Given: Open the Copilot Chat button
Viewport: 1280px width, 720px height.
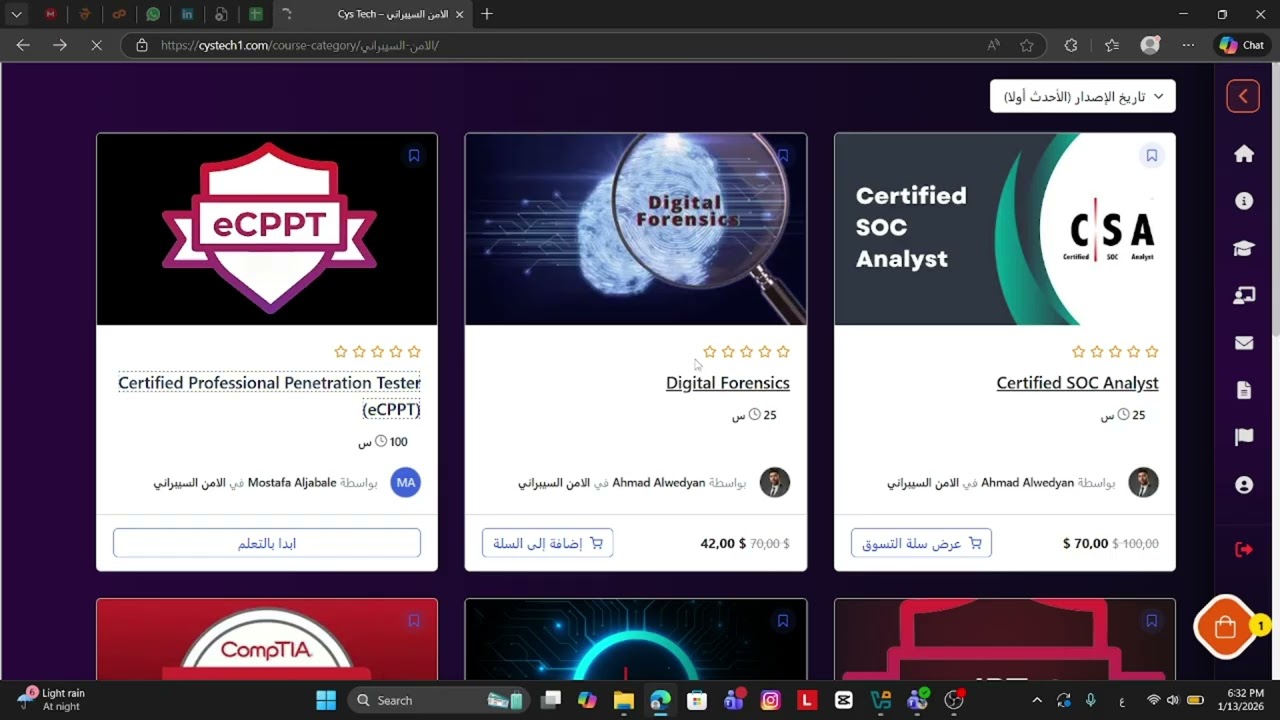Looking at the screenshot, I should tap(1241, 45).
